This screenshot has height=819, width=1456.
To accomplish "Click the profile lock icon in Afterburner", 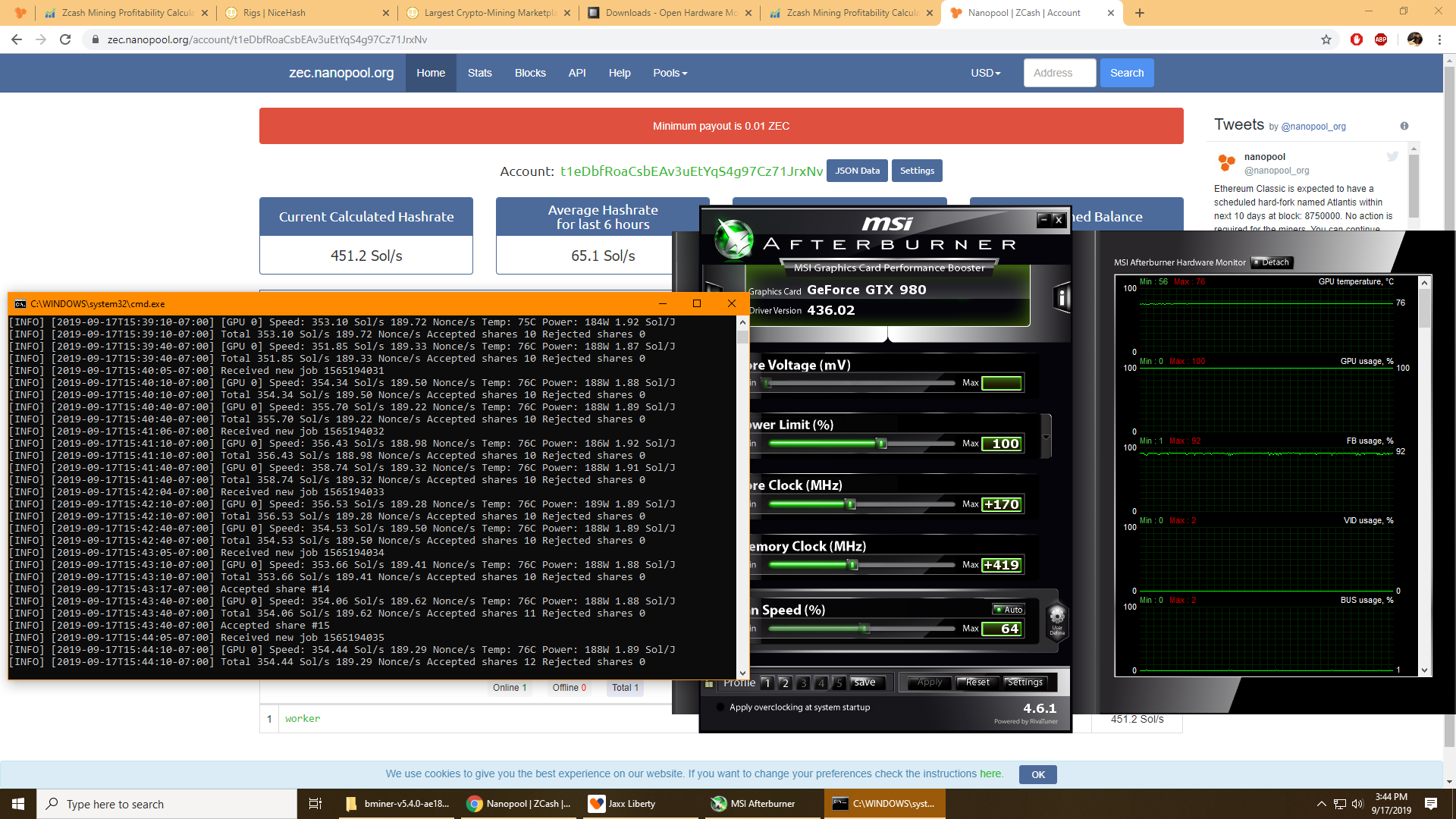I will click(710, 683).
